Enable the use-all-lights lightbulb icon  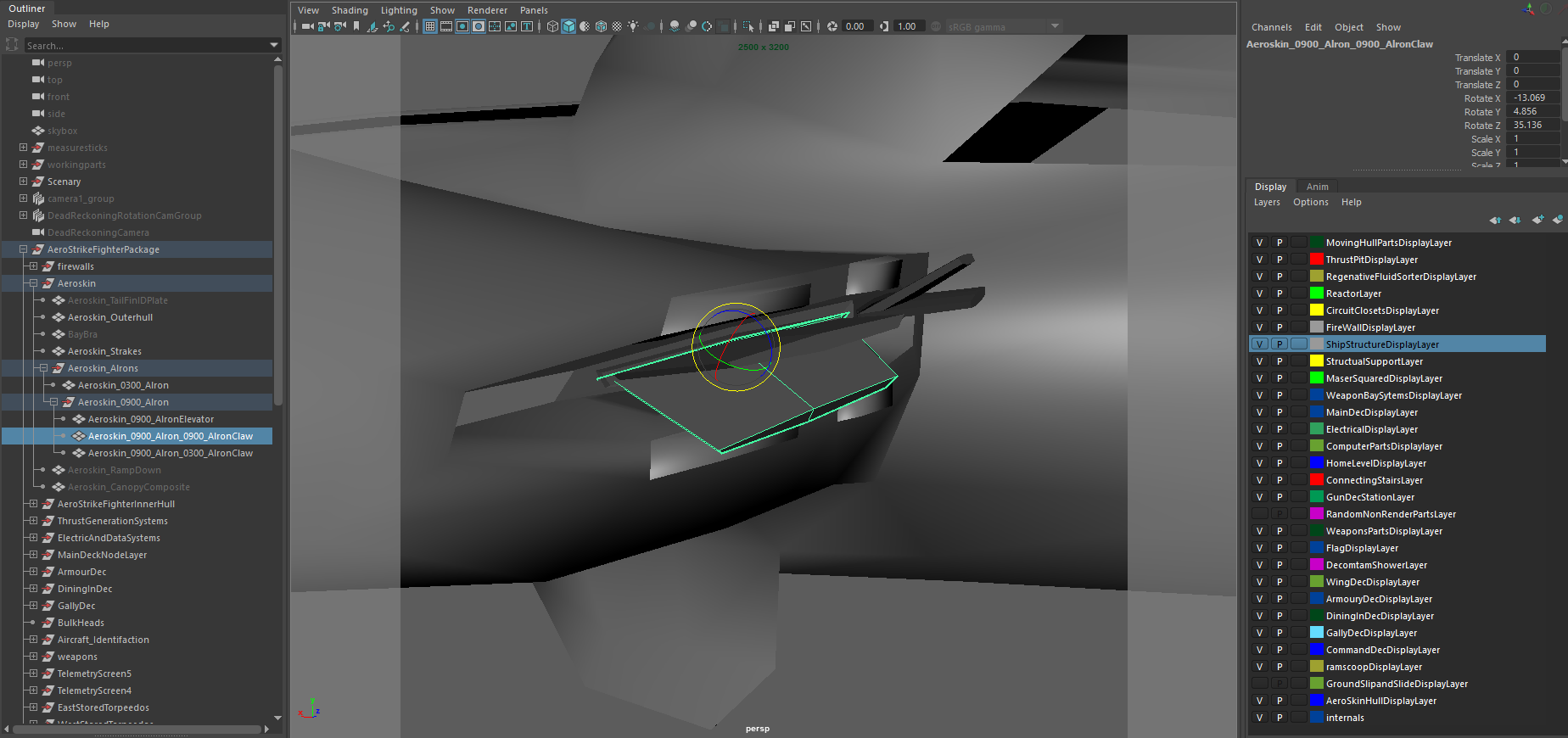[633, 26]
